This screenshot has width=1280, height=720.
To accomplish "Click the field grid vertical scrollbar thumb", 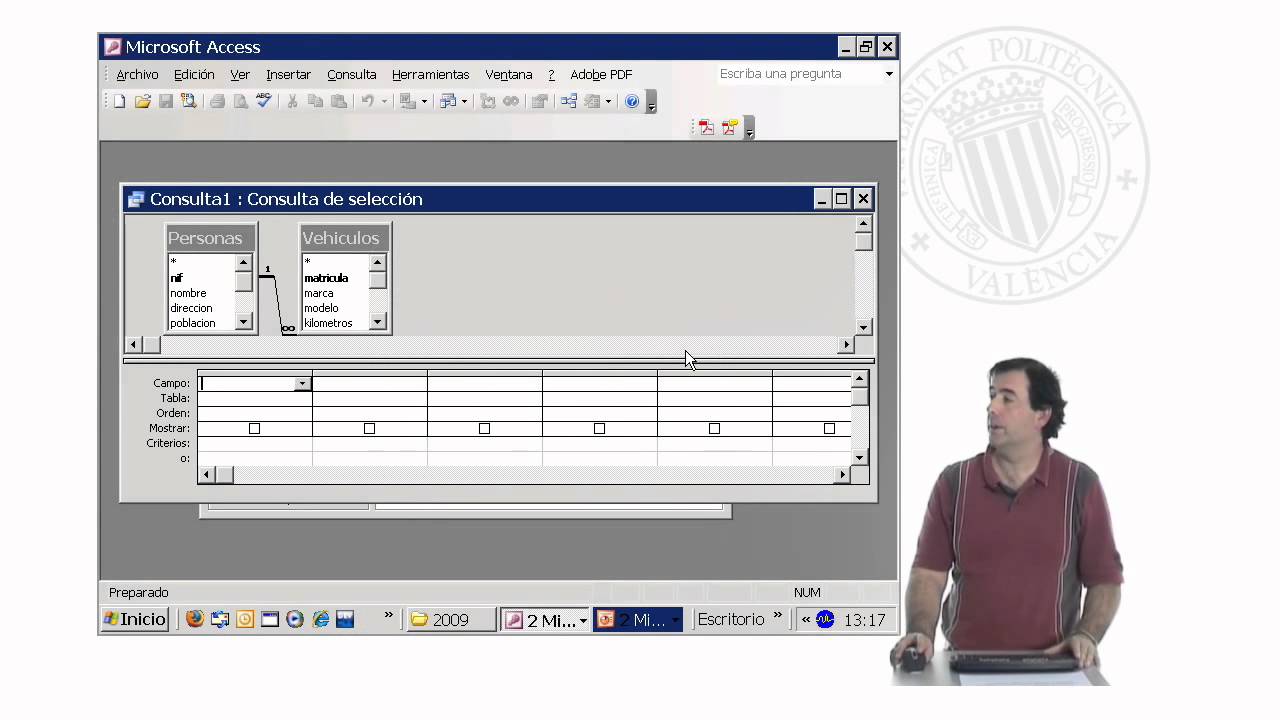I will coord(860,396).
